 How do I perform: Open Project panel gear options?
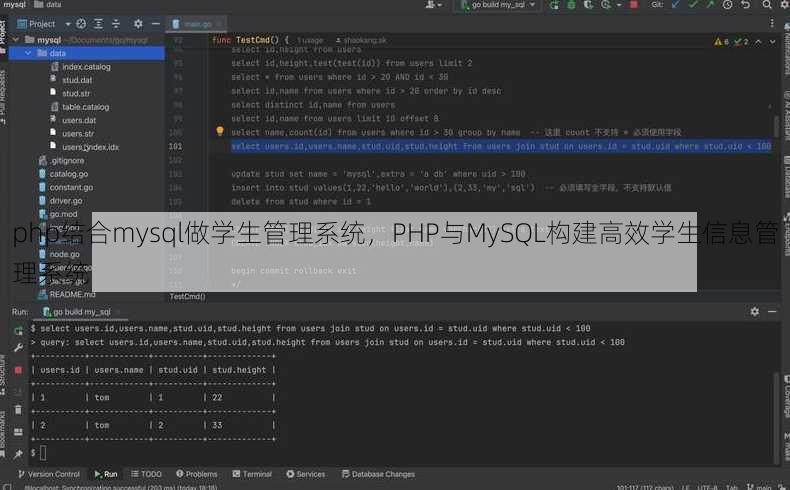coord(138,24)
